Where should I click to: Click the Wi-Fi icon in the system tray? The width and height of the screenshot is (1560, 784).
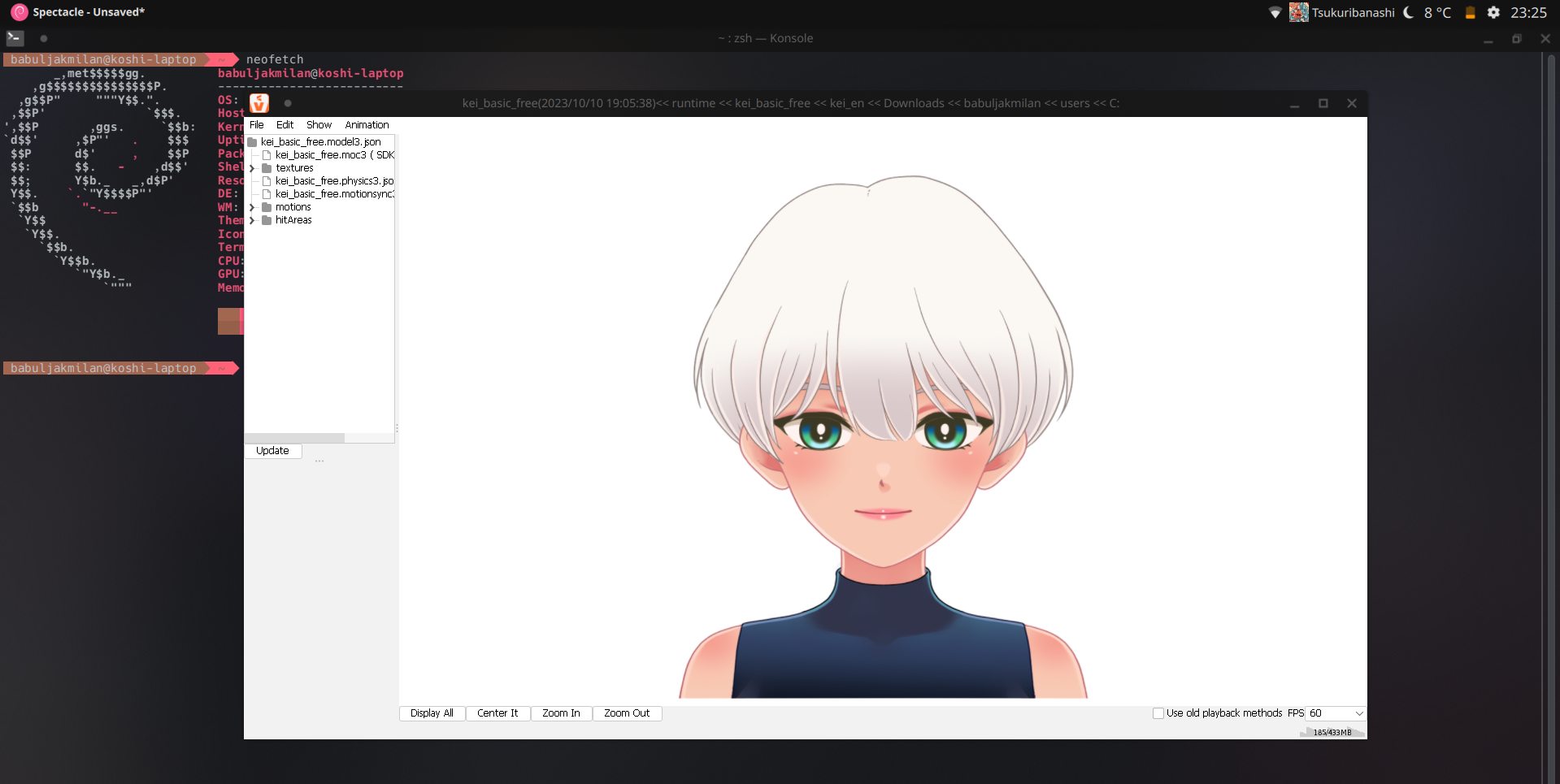pos(1274,12)
